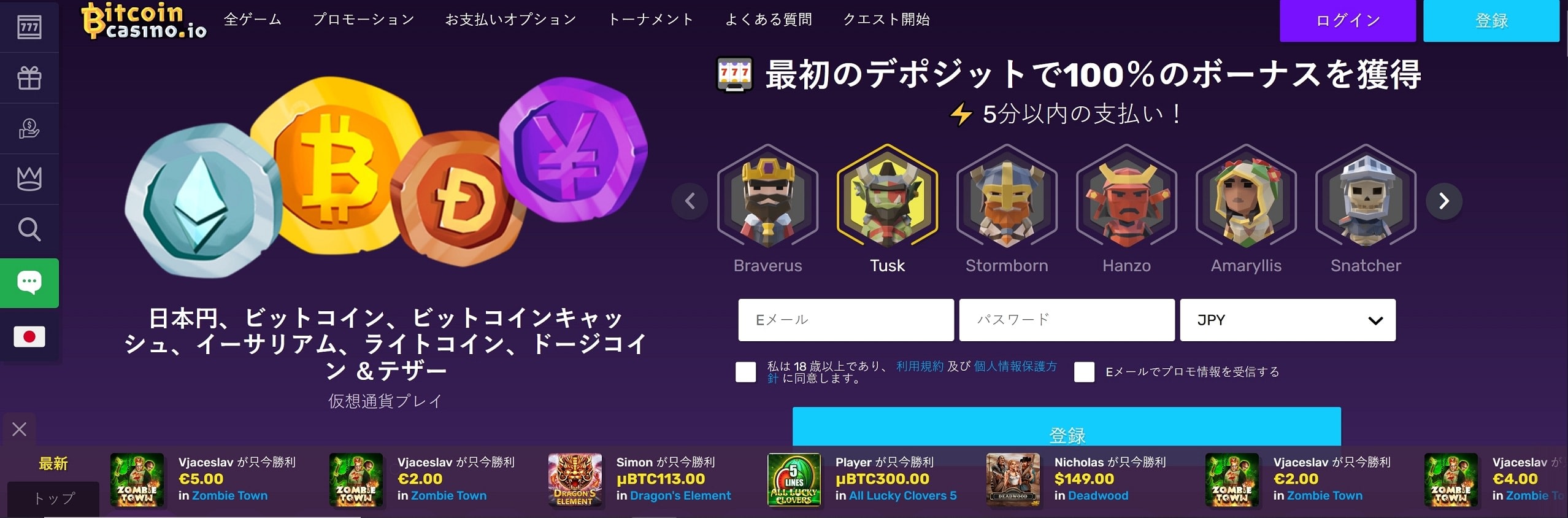The width and height of the screenshot is (1568, 518).
Task: Open the JPY currency dropdown
Action: point(1288,320)
